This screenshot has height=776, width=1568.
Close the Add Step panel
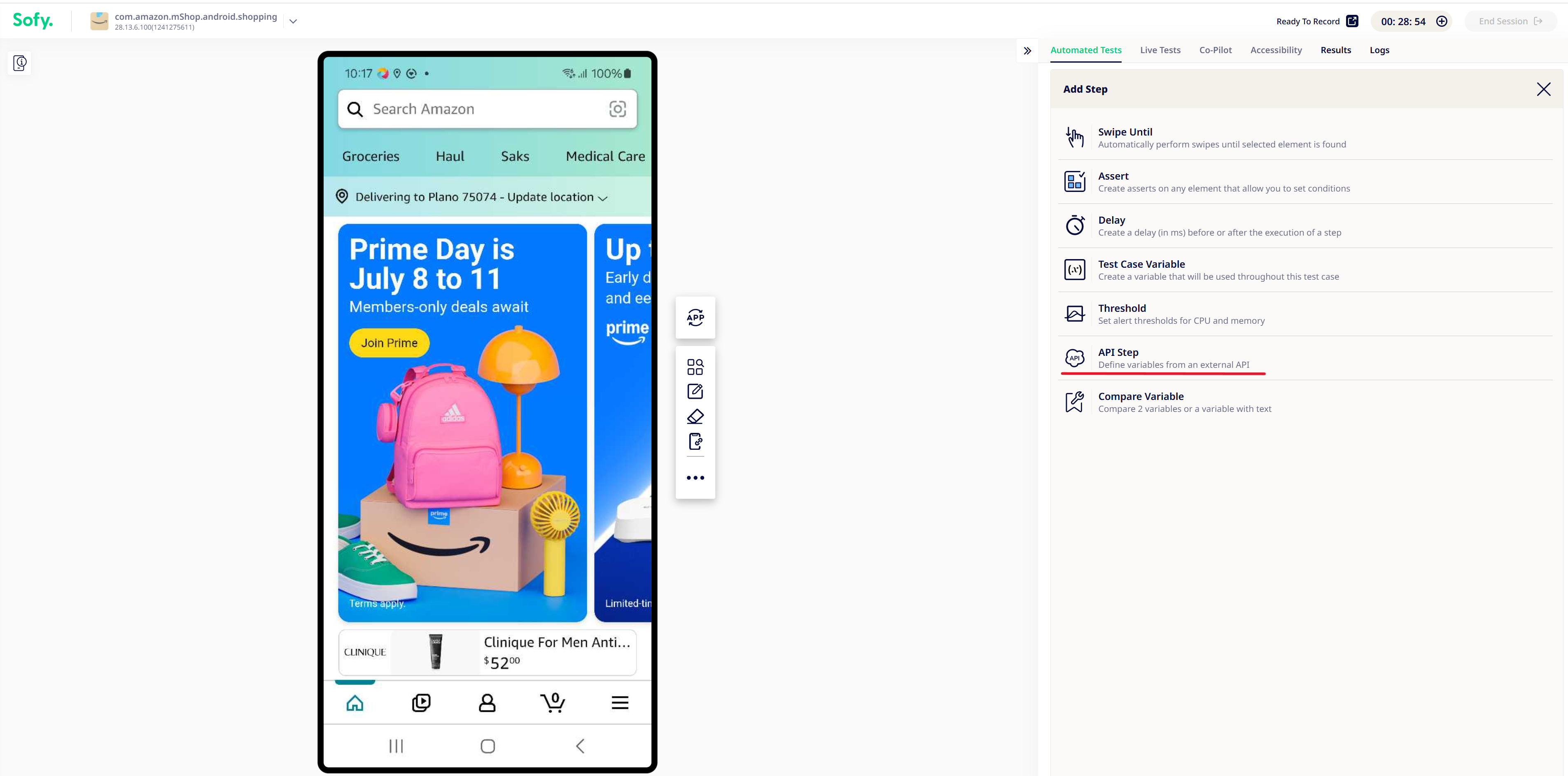1544,89
